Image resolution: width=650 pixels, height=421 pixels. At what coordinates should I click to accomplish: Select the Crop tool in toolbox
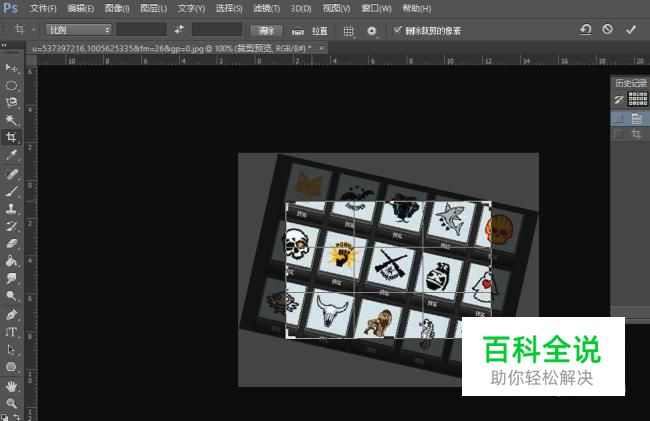(x=11, y=137)
